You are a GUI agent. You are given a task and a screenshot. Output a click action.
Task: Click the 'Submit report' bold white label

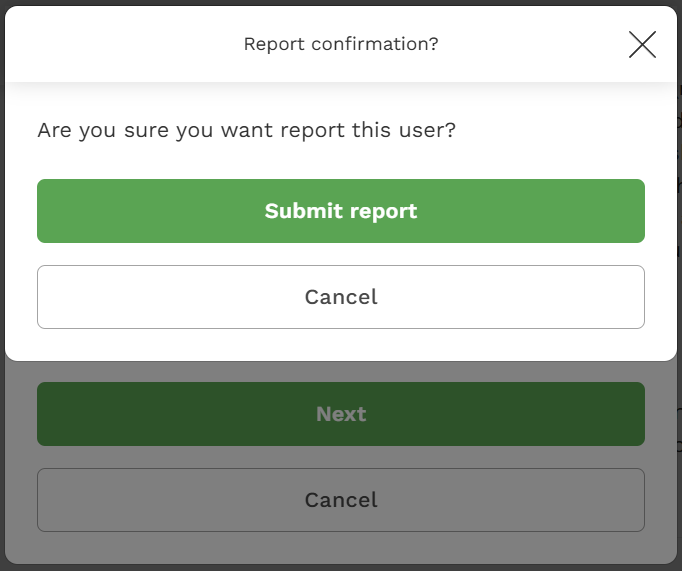(x=341, y=211)
